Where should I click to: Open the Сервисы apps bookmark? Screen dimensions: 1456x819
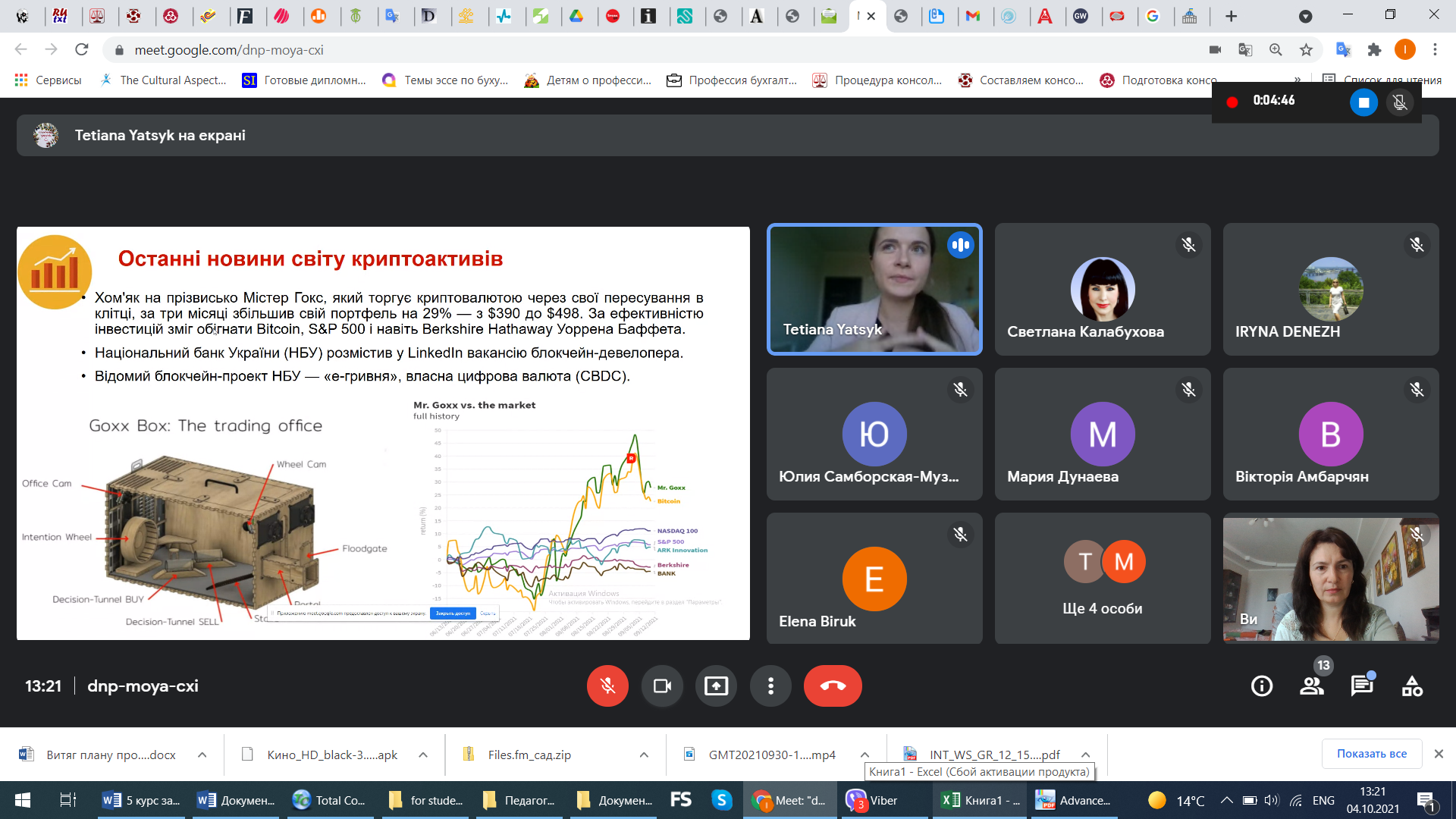coord(48,80)
